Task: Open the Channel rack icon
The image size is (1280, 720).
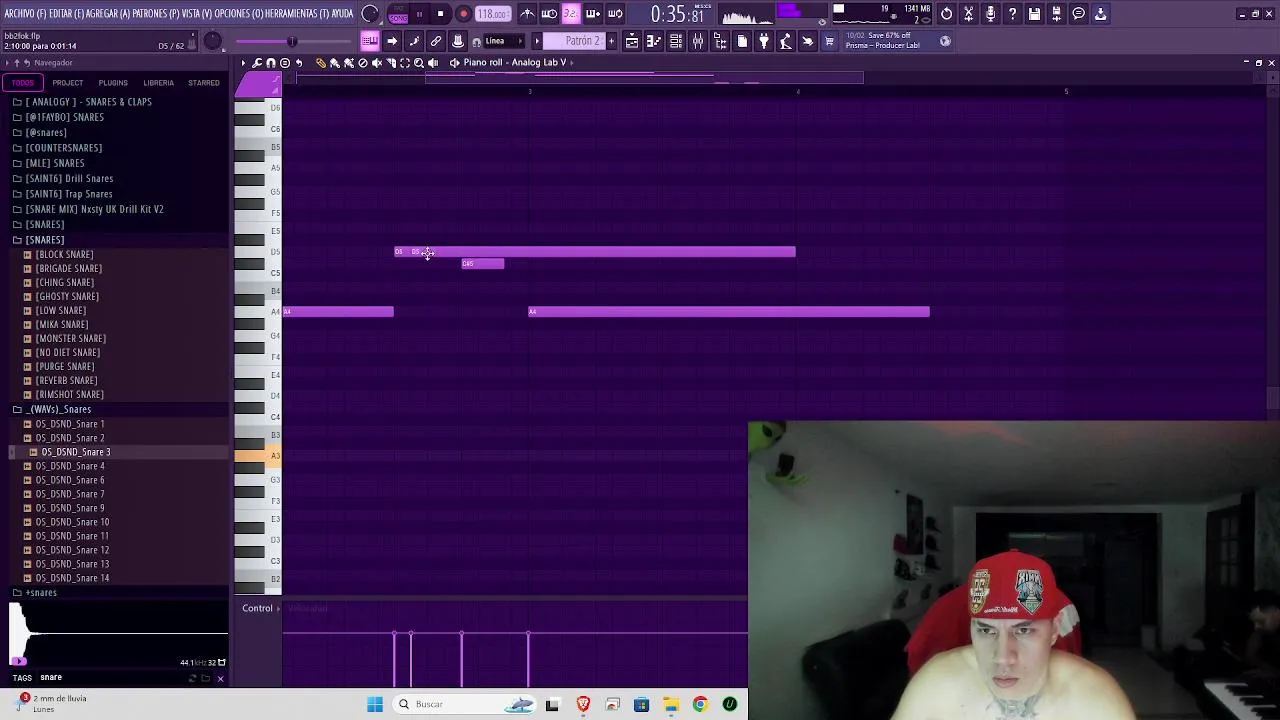Action: click(x=676, y=41)
